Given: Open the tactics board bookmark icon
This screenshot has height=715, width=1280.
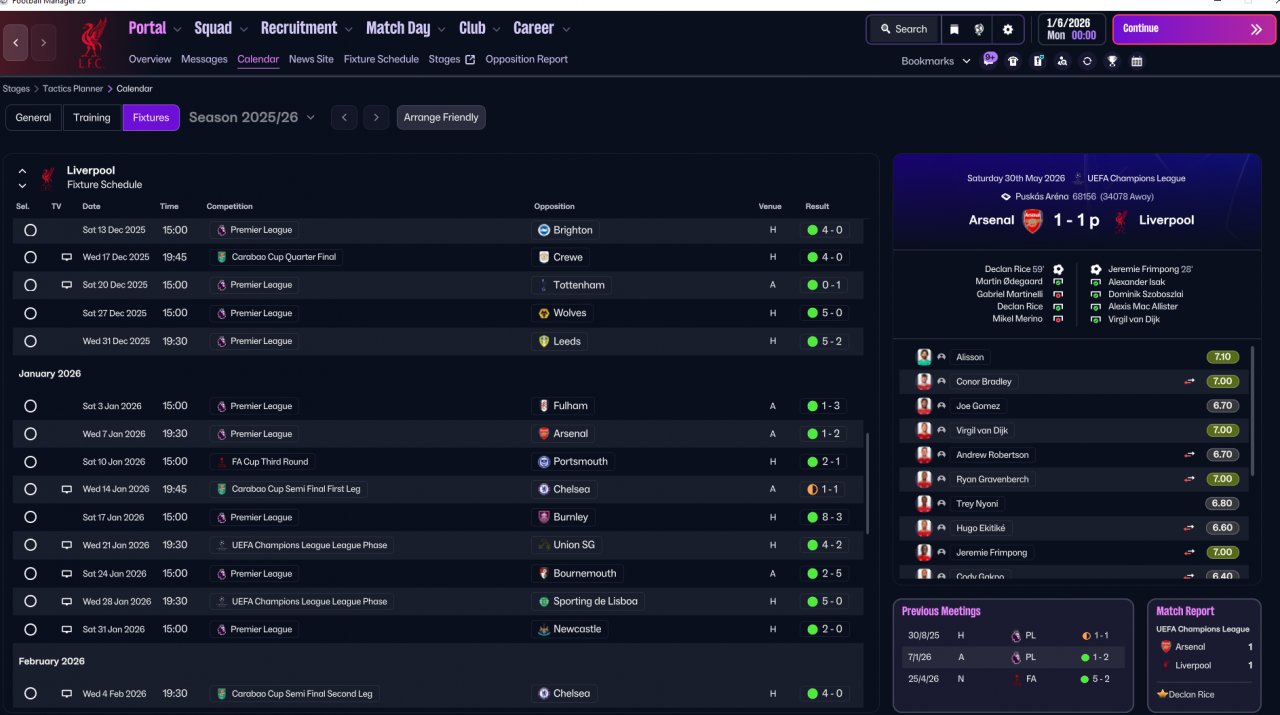Looking at the screenshot, I should click(x=1038, y=61).
